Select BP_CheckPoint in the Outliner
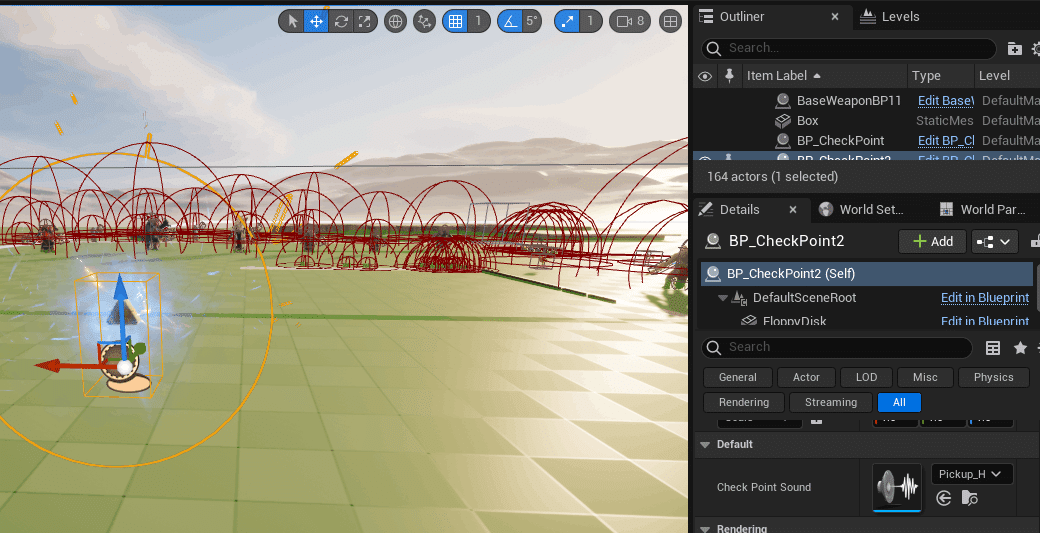This screenshot has width=1040, height=533. [840, 141]
